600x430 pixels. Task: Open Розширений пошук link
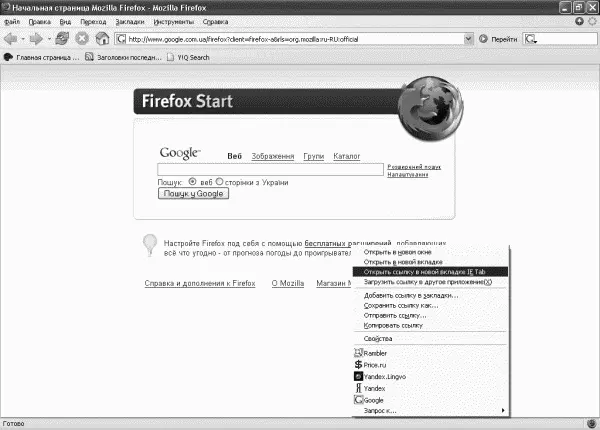(414, 167)
